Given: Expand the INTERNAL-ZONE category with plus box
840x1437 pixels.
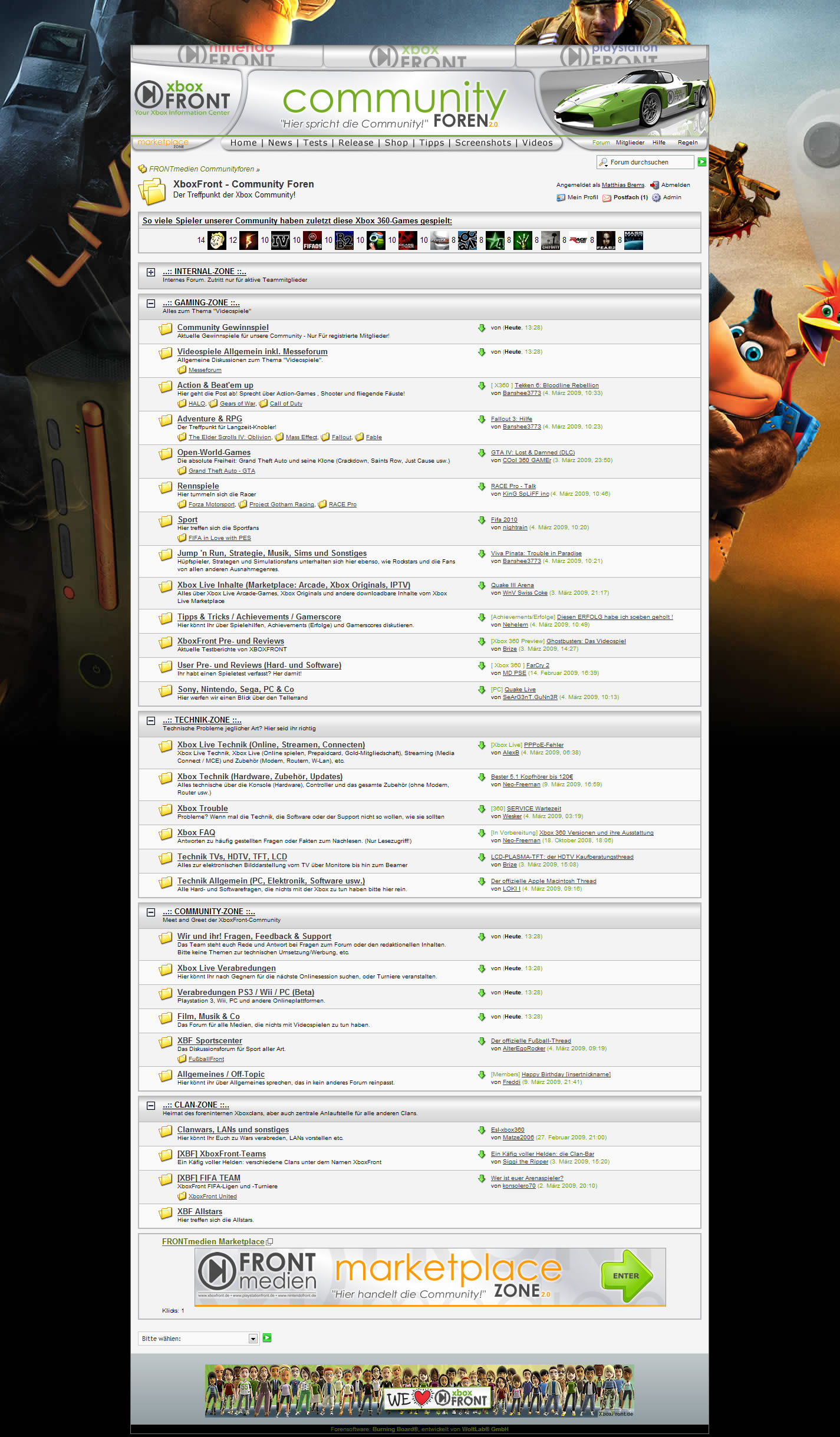Looking at the screenshot, I should (x=151, y=272).
